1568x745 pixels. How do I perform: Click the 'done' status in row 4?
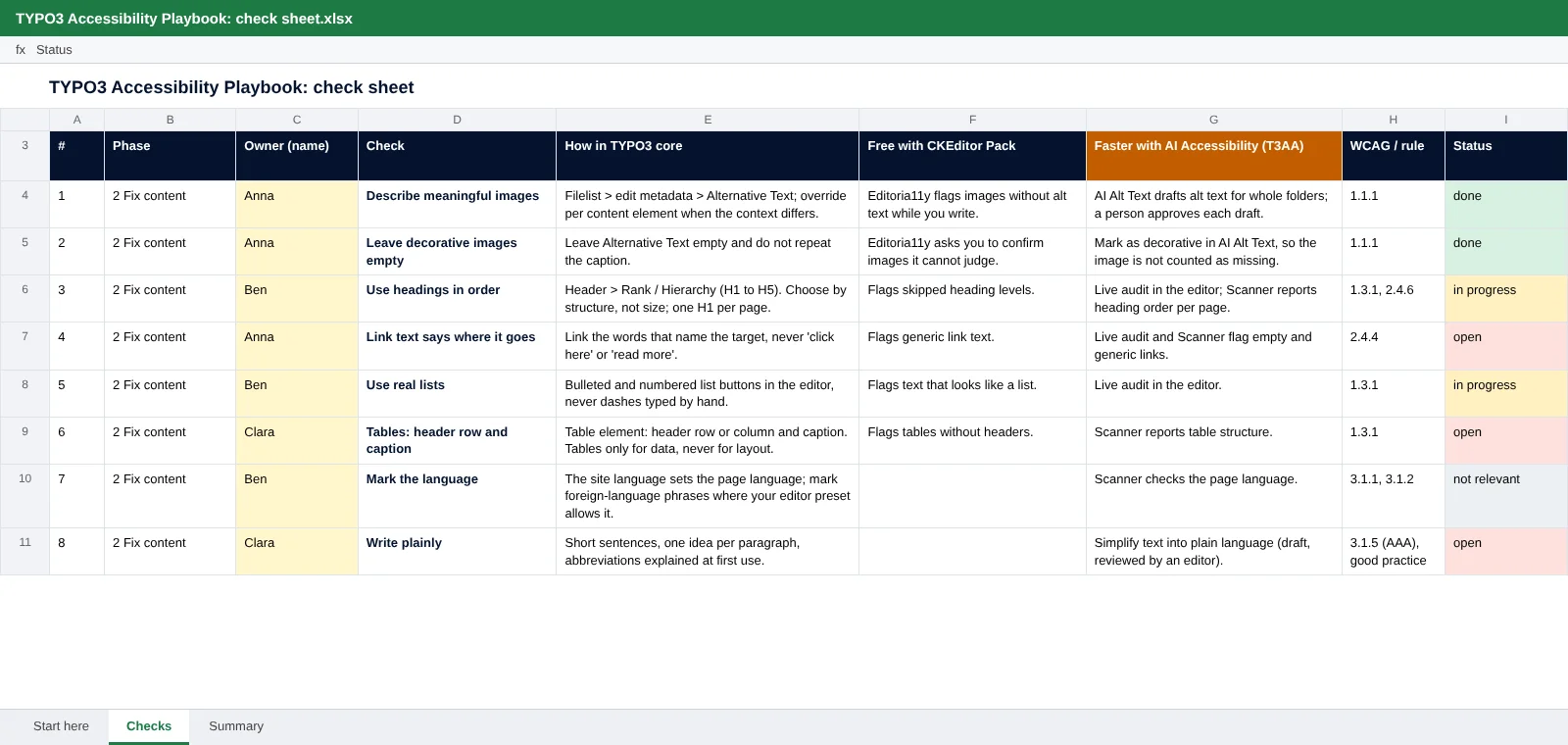point(1506,205)
